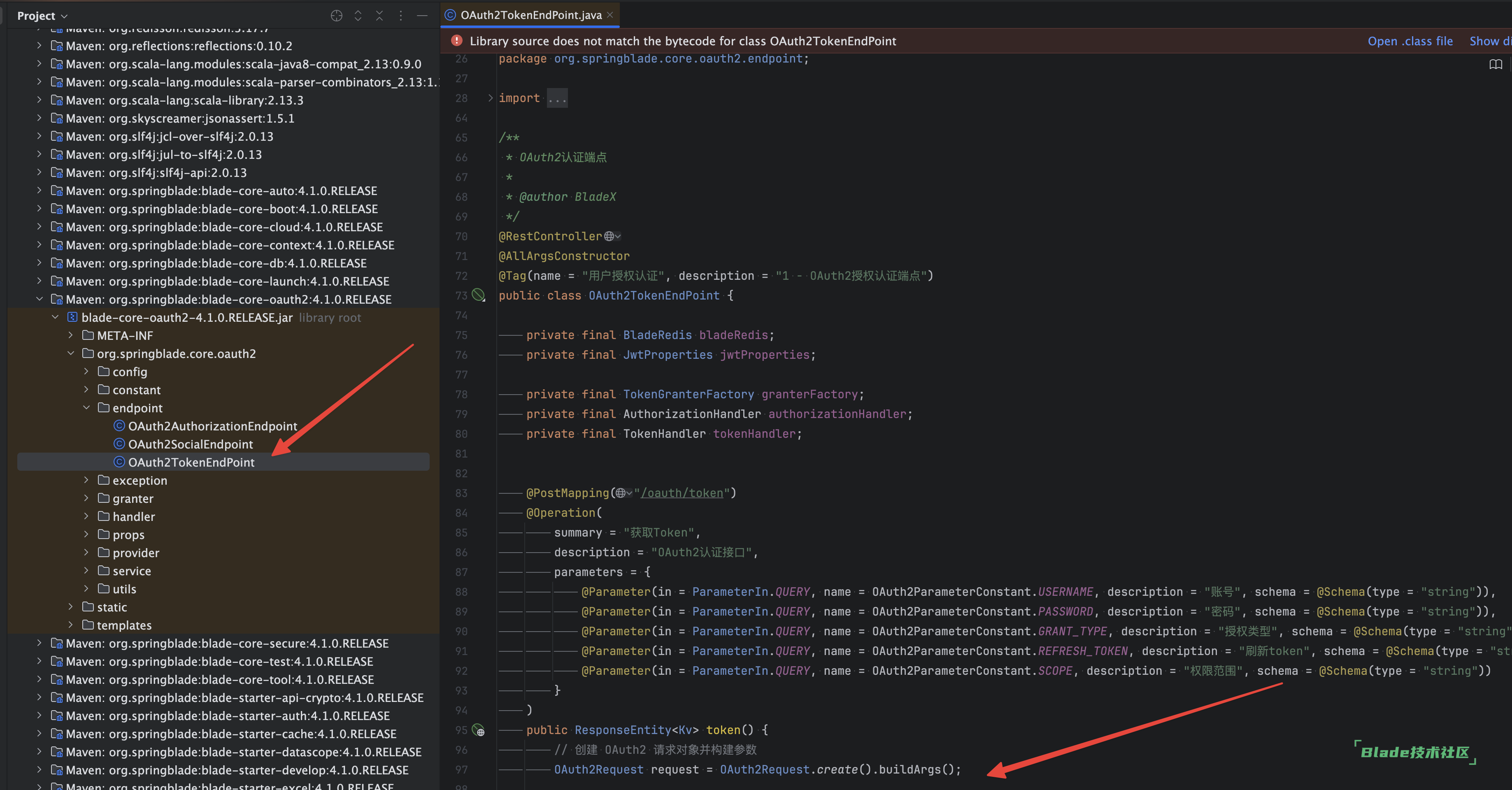
Task: Click folder icon of service package
Action: tap(104, 571)
